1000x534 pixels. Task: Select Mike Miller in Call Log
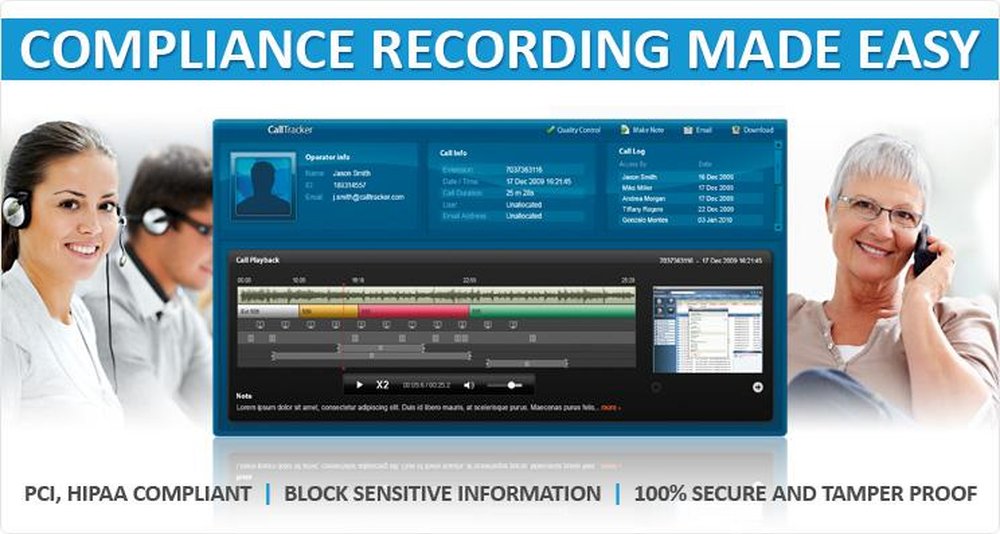pyautogui.click(x=691, y=188)
